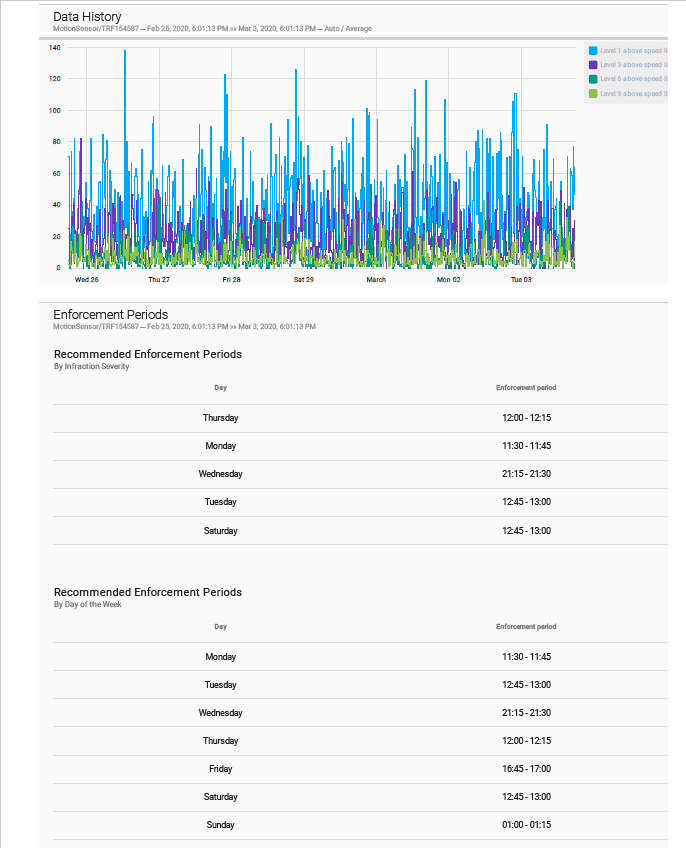Select 'Thursday' in the day-of-week table

click(220, 741)
